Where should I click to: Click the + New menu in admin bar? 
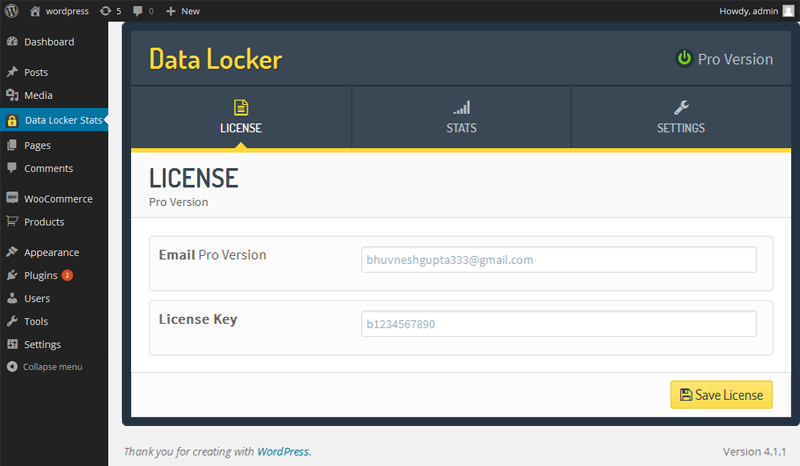183,11
